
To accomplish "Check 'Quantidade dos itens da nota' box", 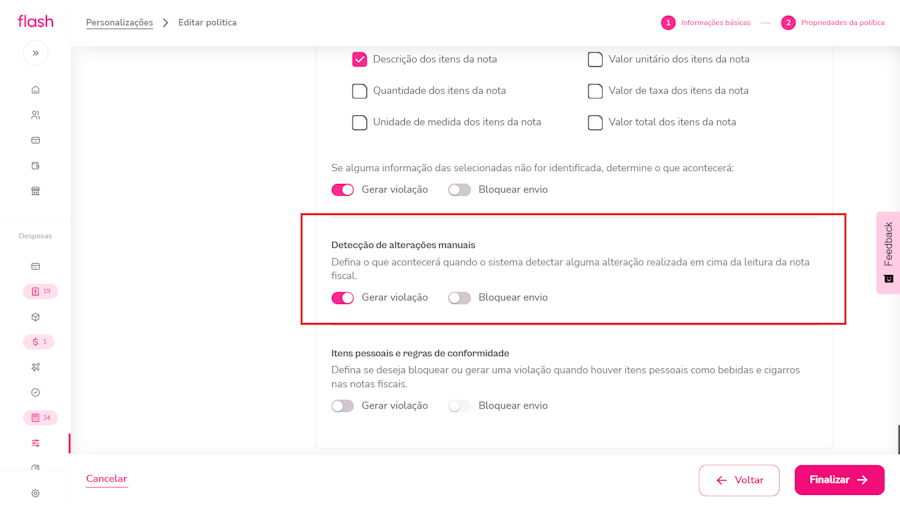I will coord(359,91).
